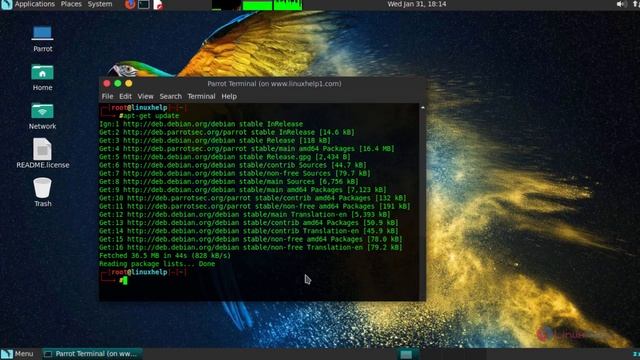Click the volume speaker icon
The image size is (640, 360).
(621, 4)
